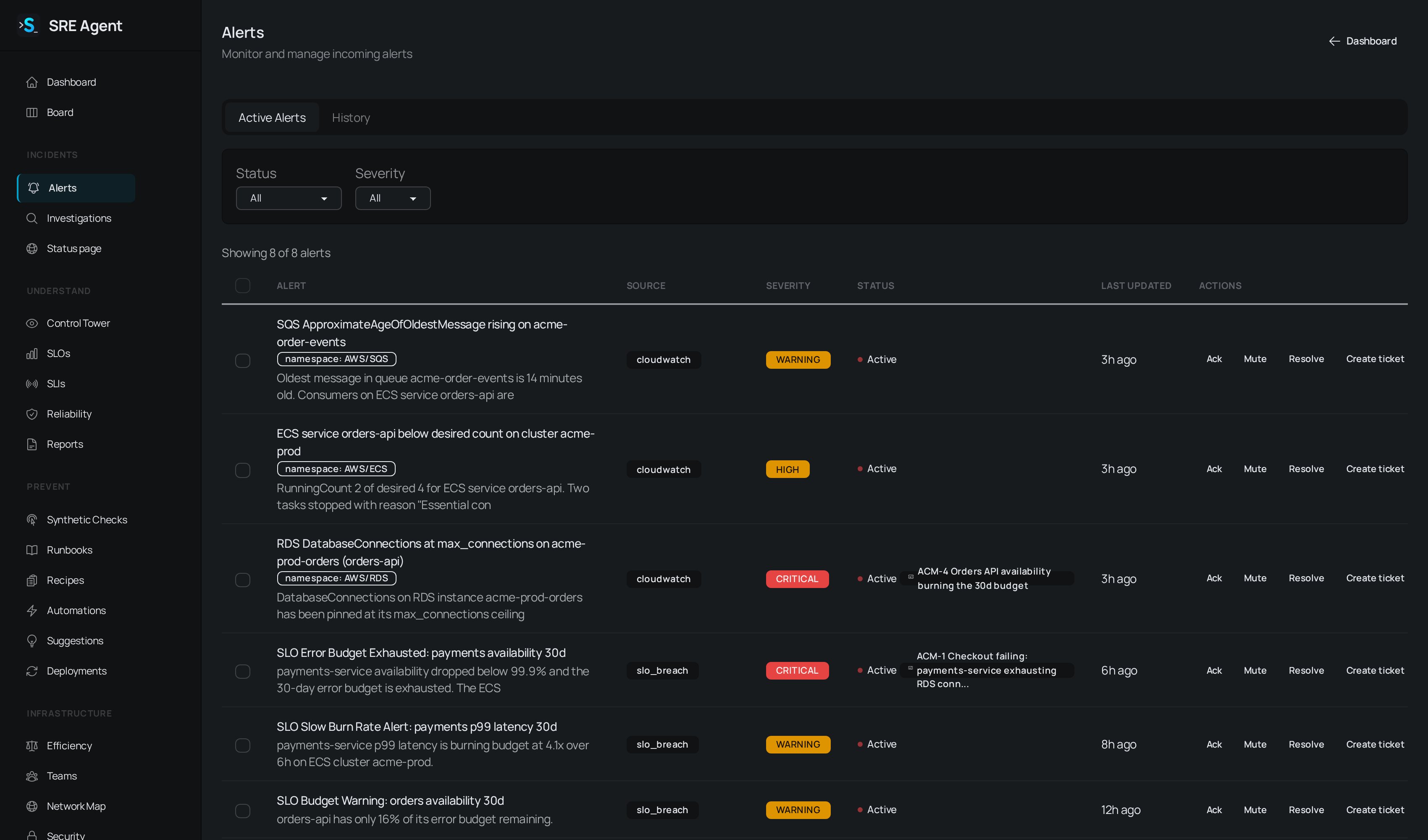1428x840 pixels.
Task: Resolve the RDS DatabaseConnections alert
Action: pyautogui.click(x=1306, y=578)
